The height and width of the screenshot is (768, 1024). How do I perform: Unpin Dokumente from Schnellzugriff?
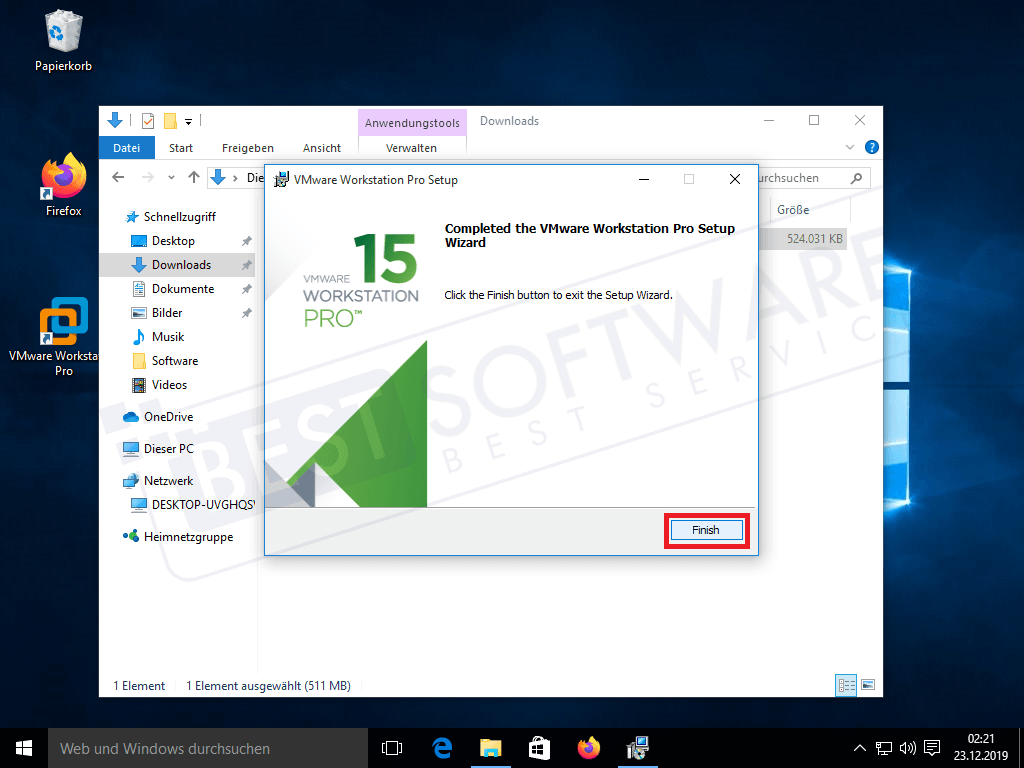[x=248, y=289]
